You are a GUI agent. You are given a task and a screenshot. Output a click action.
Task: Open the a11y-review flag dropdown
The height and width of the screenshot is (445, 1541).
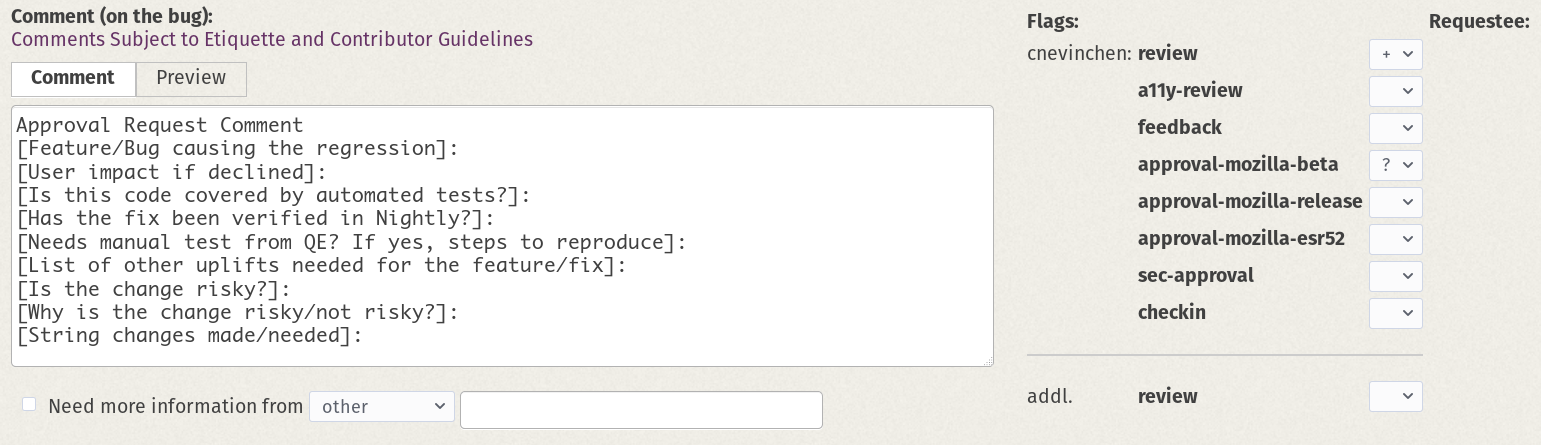1395,91
